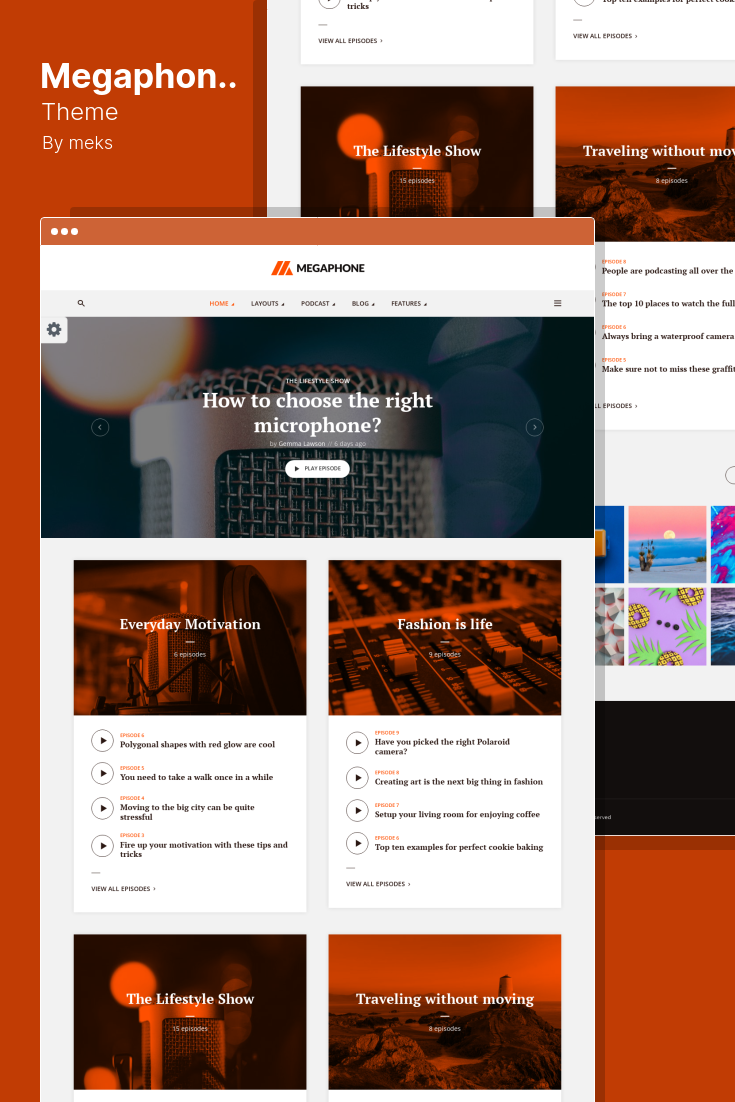The height and width of the screenshot is (1102, 735).
Task: Click episode title Have you picked the right Polaroid
Action: coord(442,746)
